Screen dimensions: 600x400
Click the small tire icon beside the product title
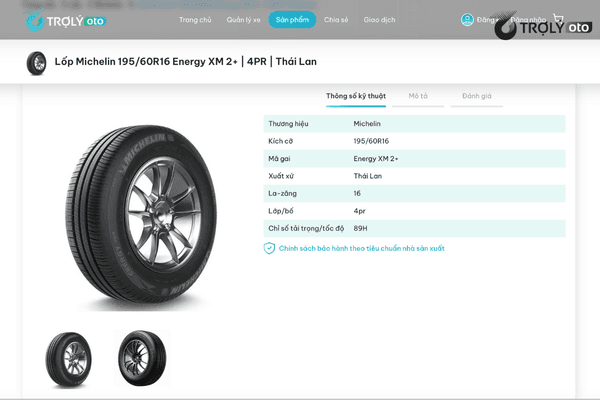click(x=36, y=63)
